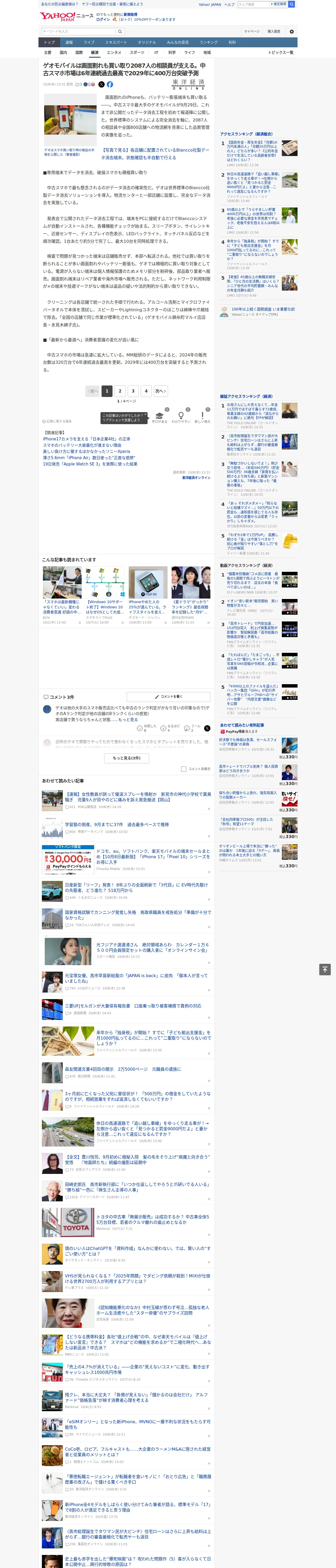This screenshot has width=336, height=1568.
Task: Click the コメントを書く button
Action: coord(168,696)
